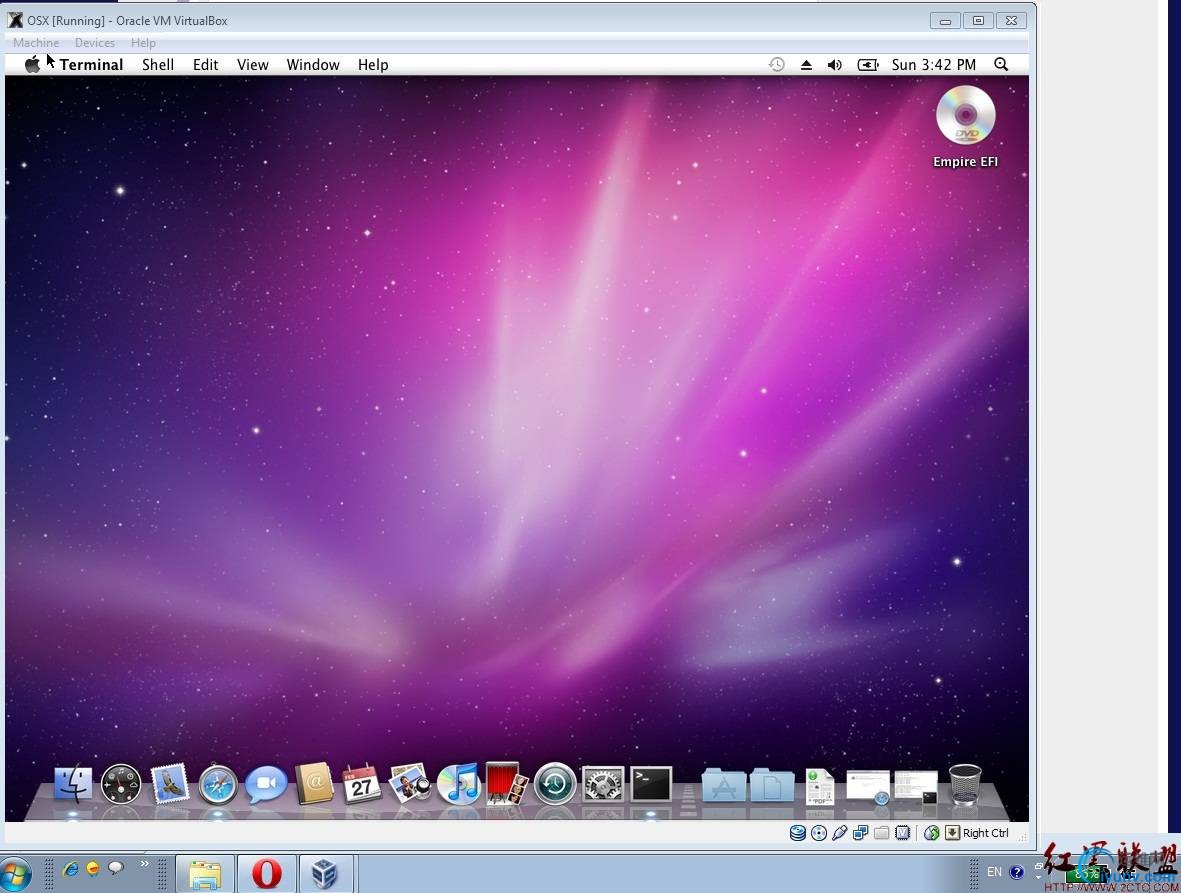Click VirtualBox shared folders indicator

click(x=881, y=833)
